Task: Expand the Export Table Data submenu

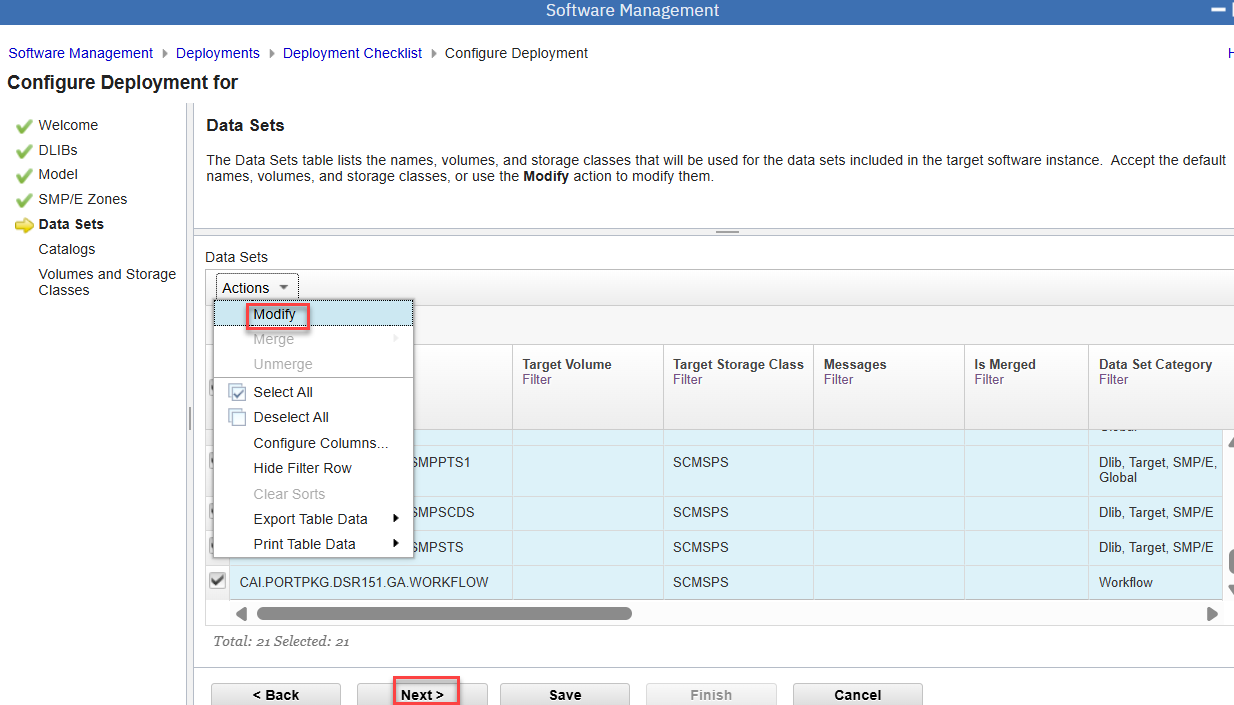Action: coord(310,519)
